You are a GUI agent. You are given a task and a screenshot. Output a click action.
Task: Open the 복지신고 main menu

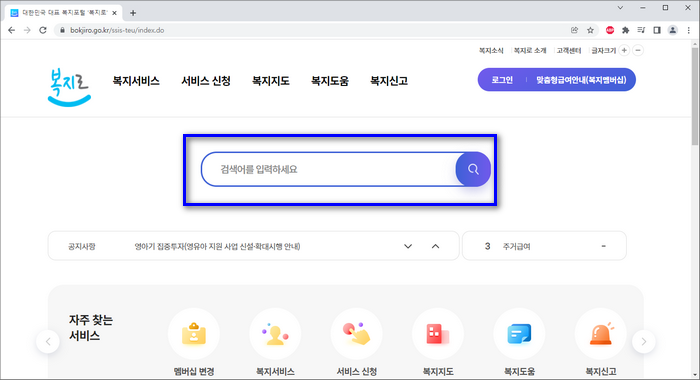click(x=389, y=81)
